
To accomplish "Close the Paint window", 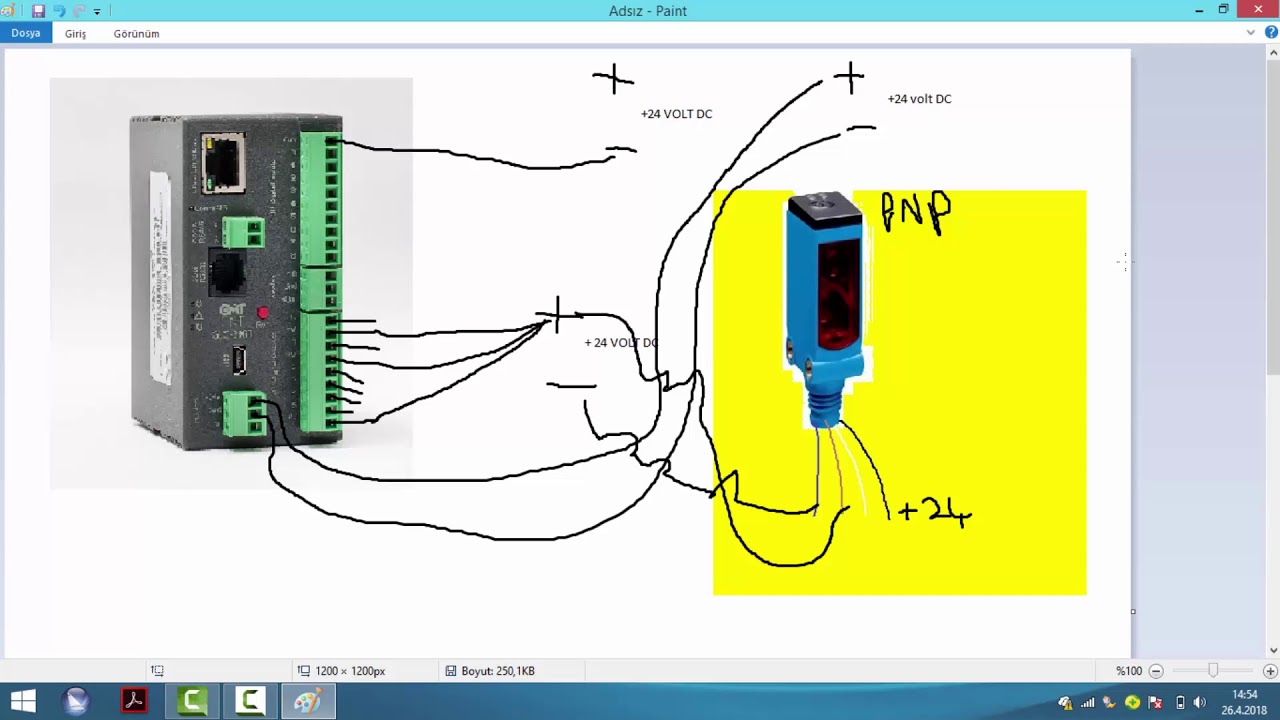I will point(1257,10).
